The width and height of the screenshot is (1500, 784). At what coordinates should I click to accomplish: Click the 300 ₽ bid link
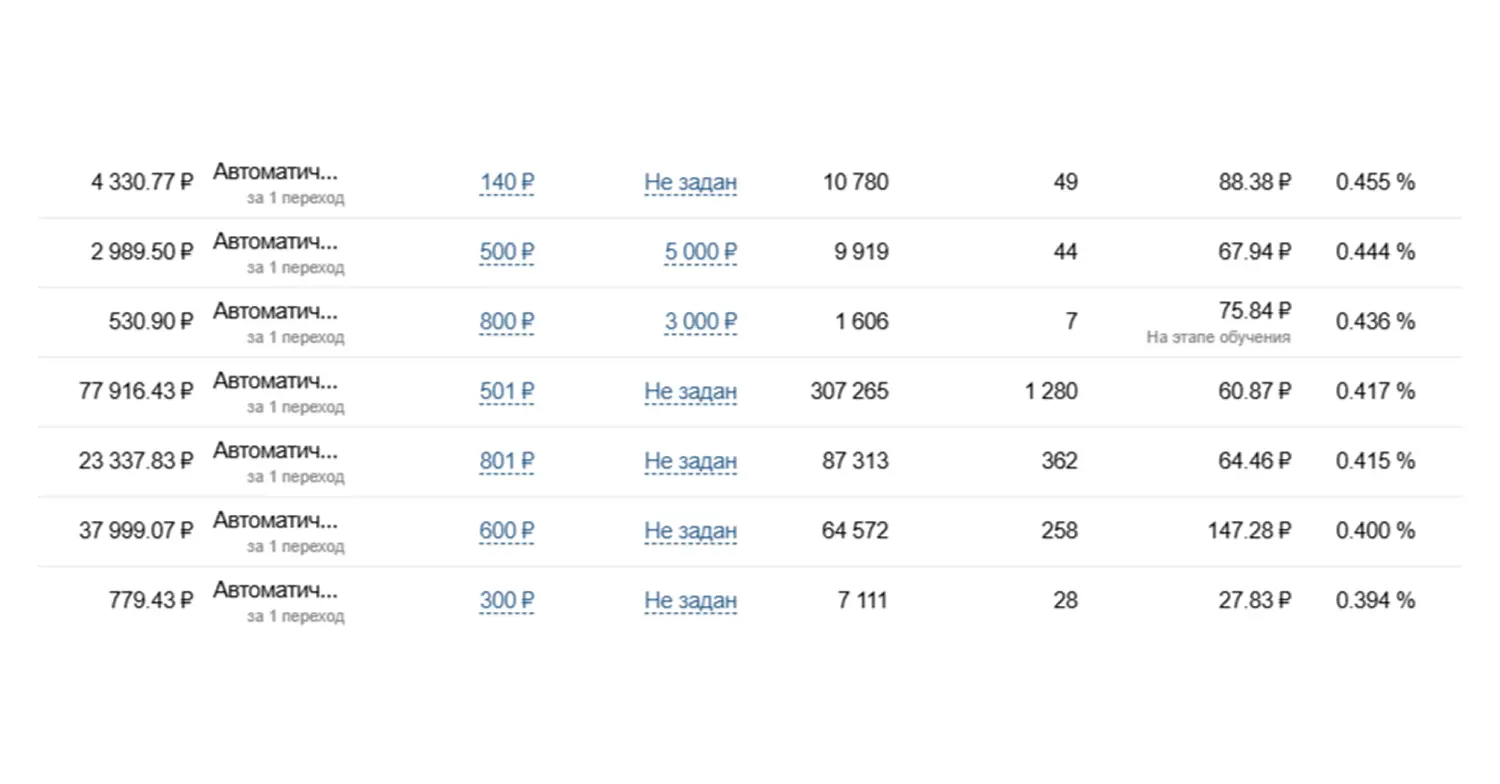click(507, 600)
